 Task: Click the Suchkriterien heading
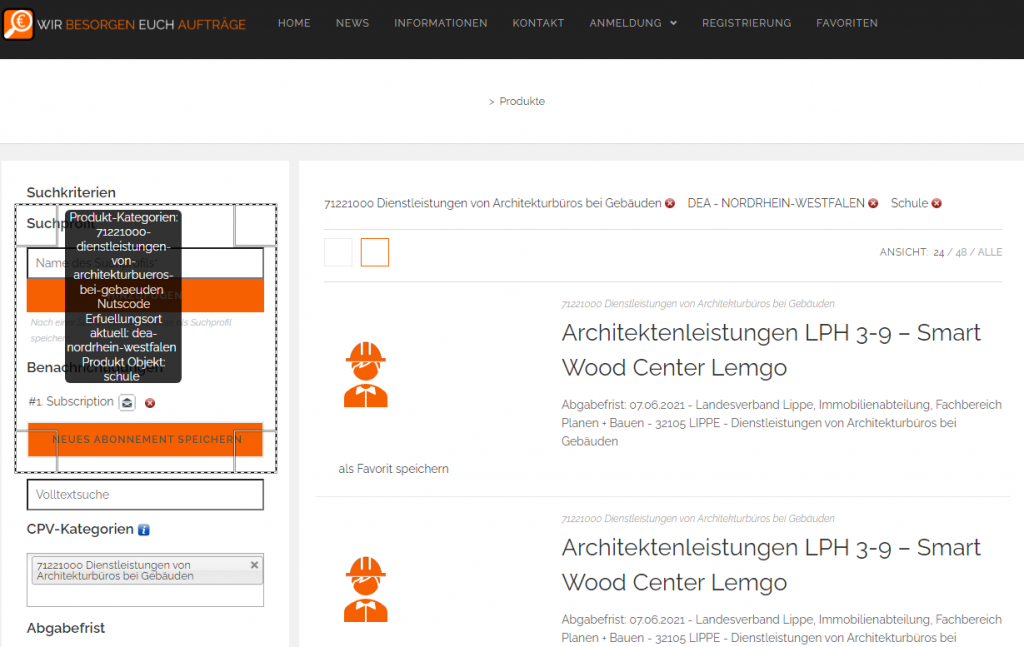coord(71,193)
